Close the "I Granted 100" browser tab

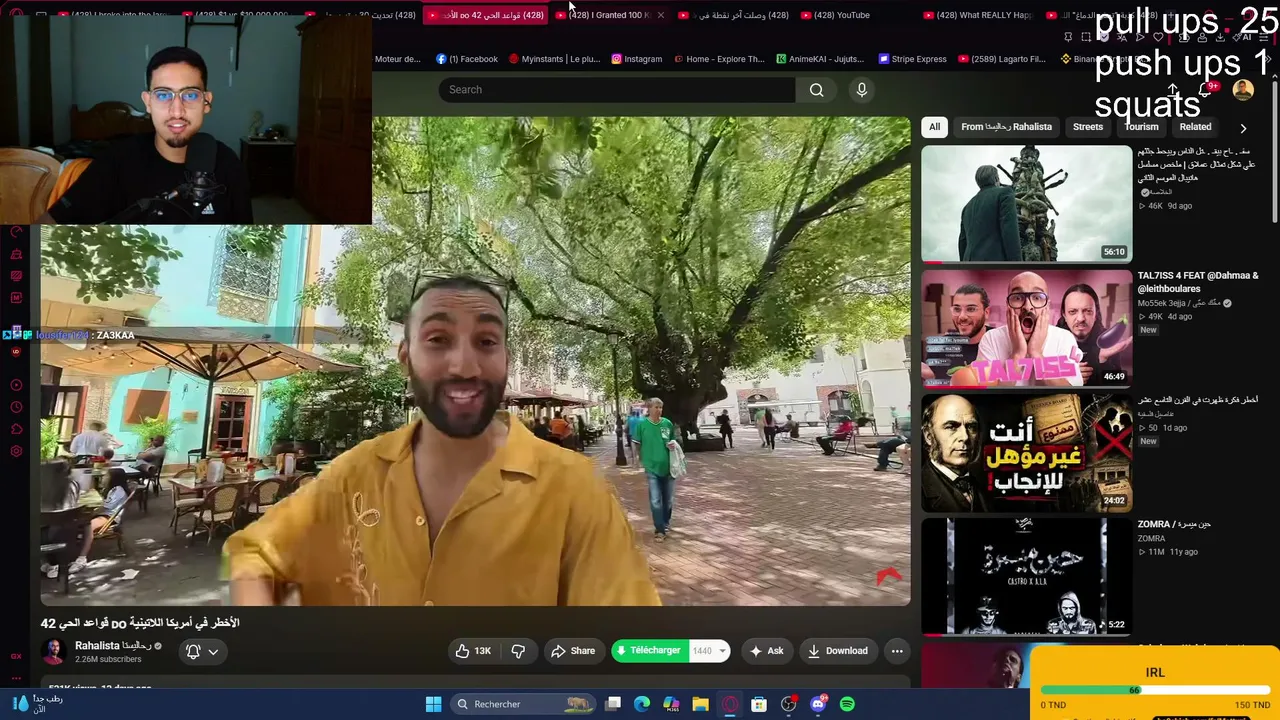660,15
